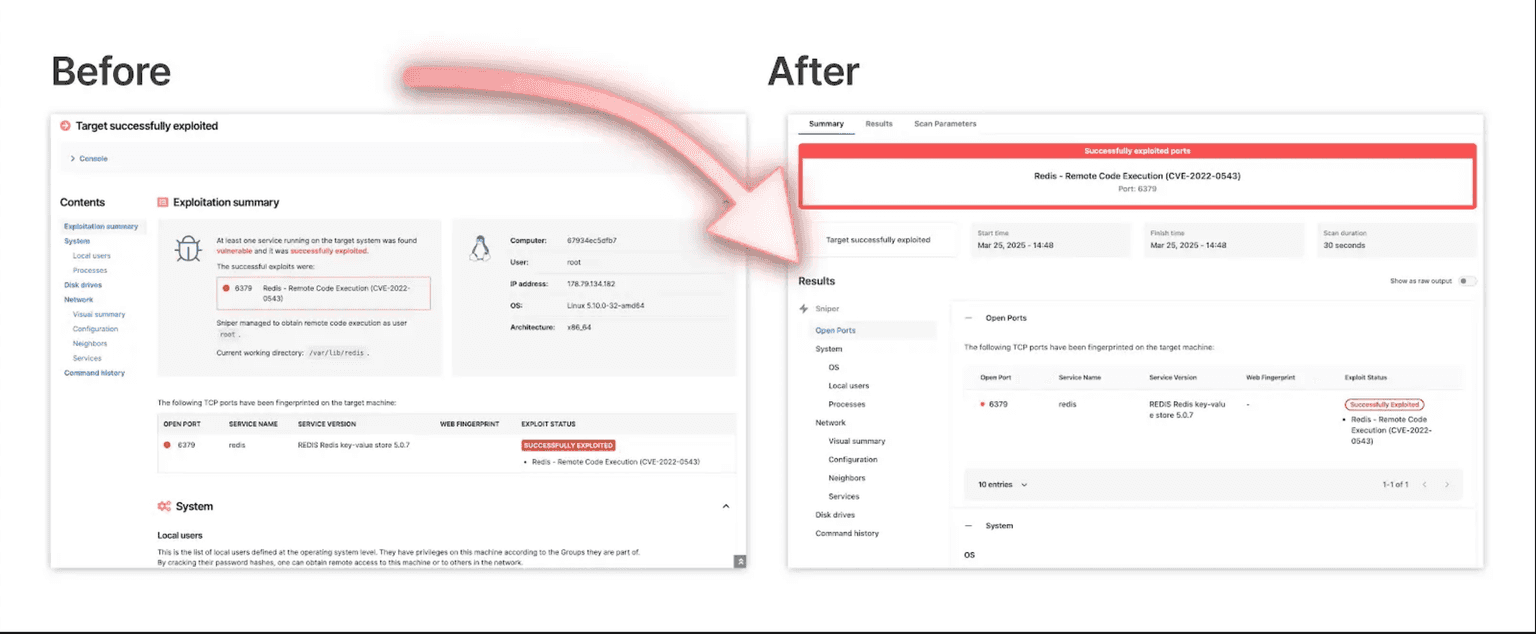Screen dimensions: 1536x634
Task: Switch to the Scan Parameters tab
Action: point(945,124)
